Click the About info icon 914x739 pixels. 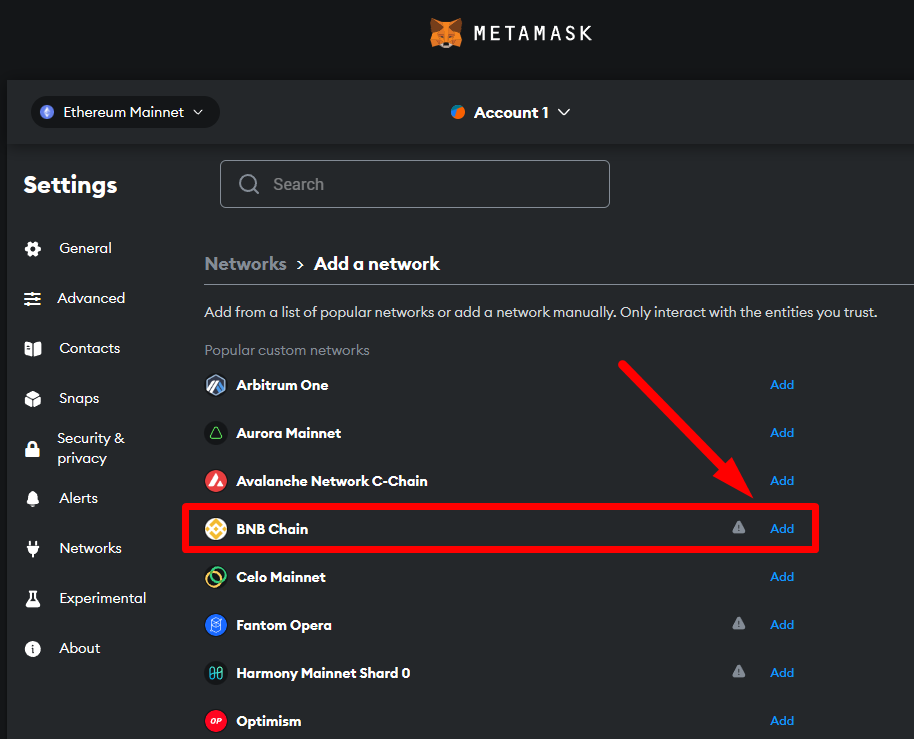click(33, 648)
